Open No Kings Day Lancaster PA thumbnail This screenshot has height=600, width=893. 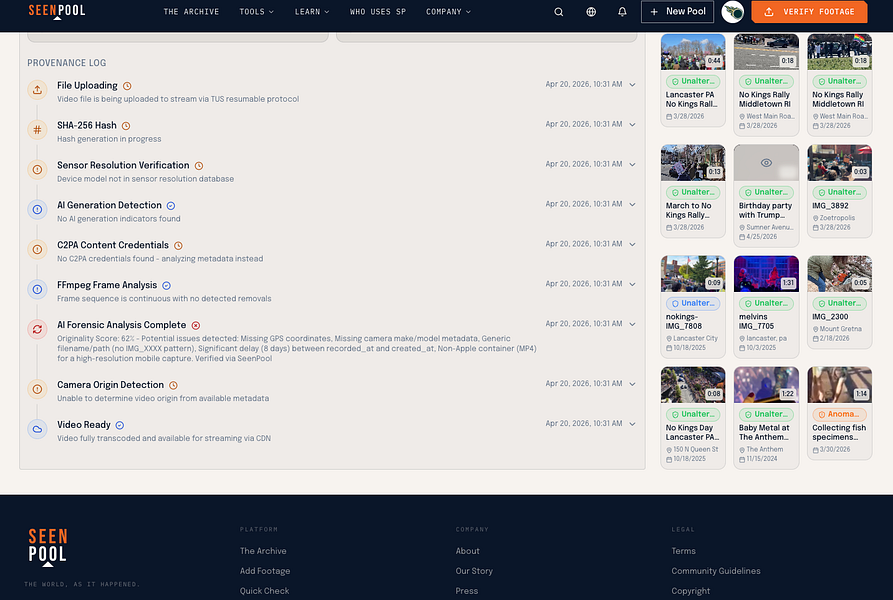pos(693,385)
